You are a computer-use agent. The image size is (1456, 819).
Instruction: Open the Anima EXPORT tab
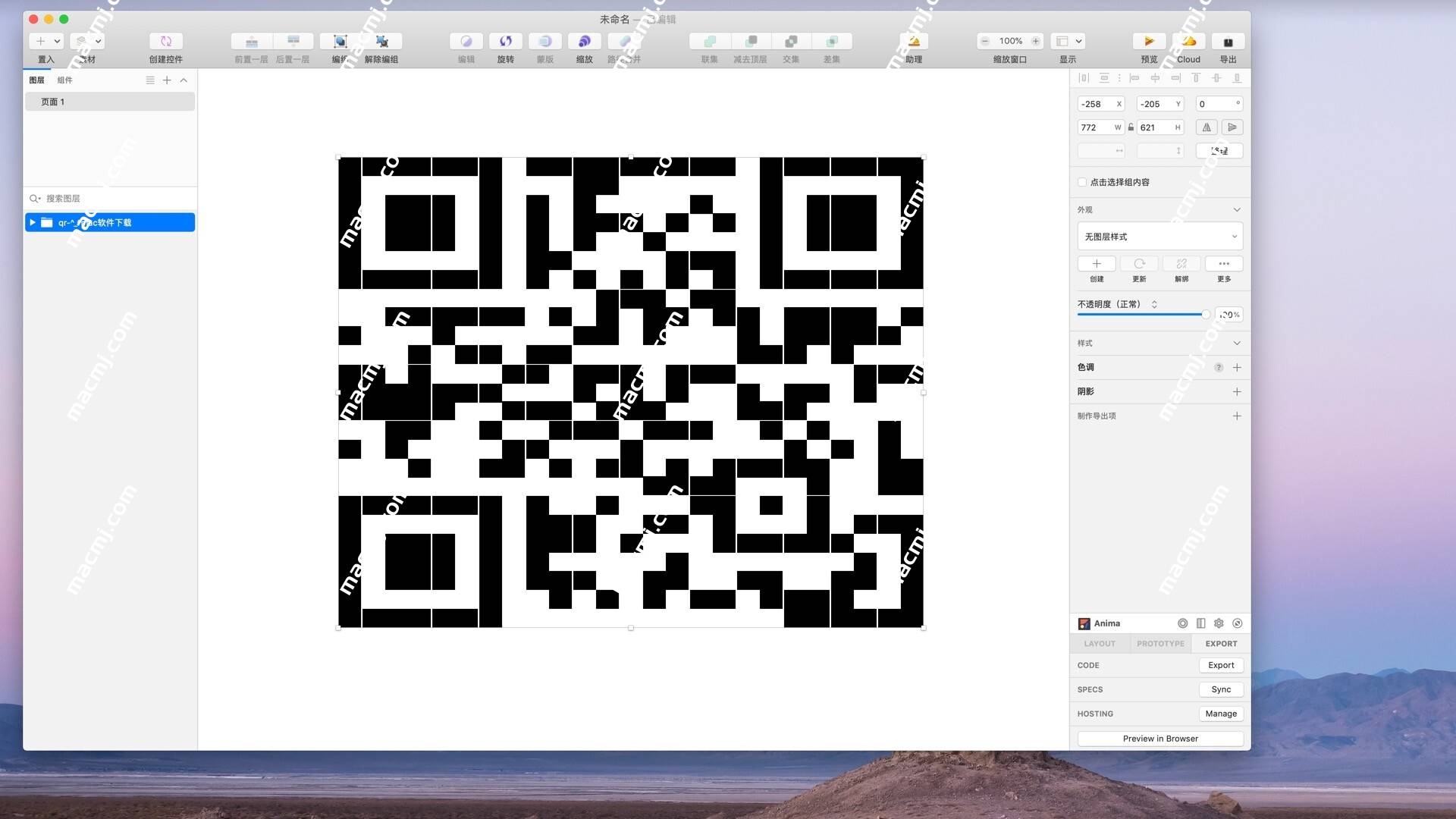1221,644
